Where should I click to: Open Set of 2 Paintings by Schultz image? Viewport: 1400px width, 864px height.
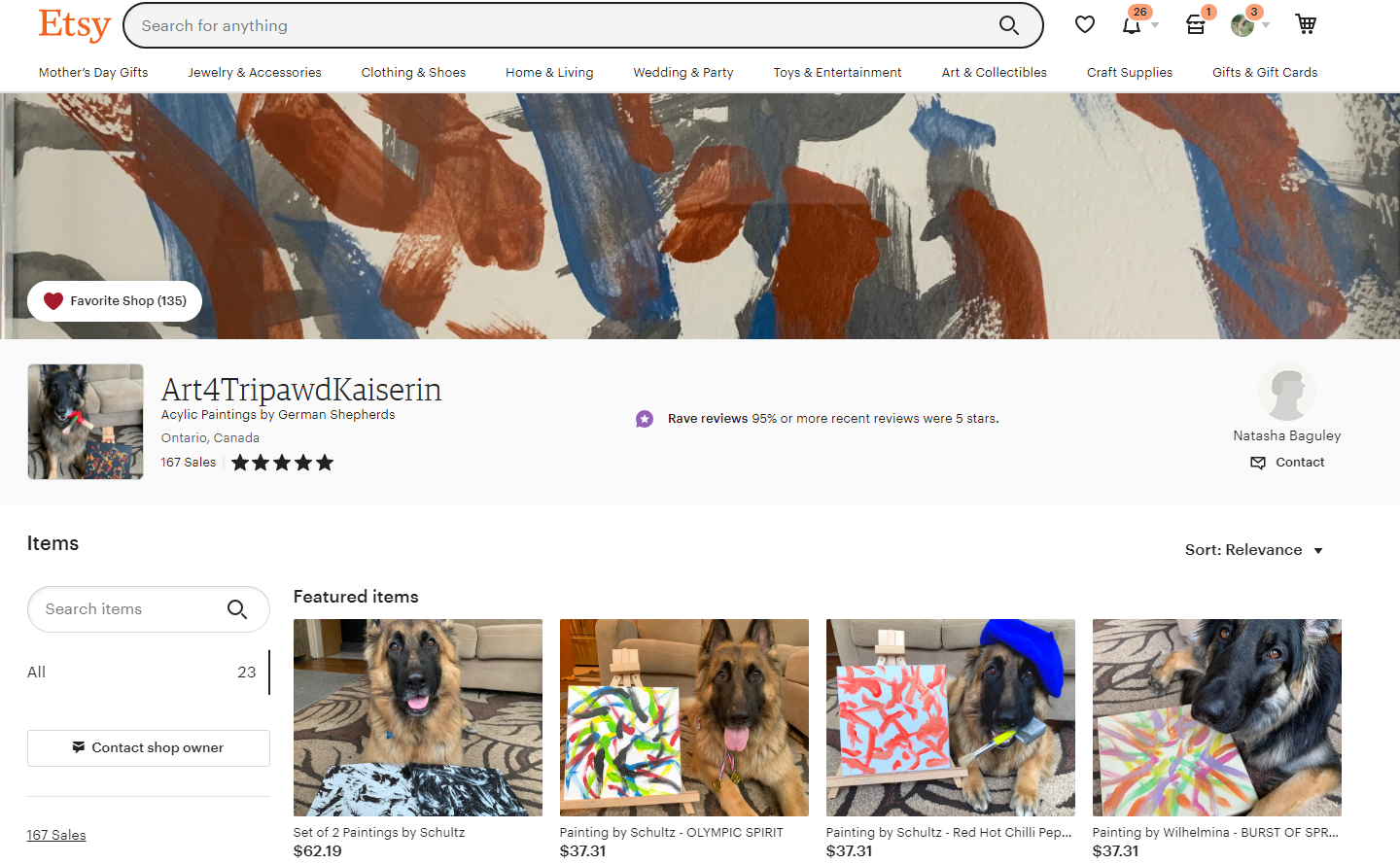418,717
